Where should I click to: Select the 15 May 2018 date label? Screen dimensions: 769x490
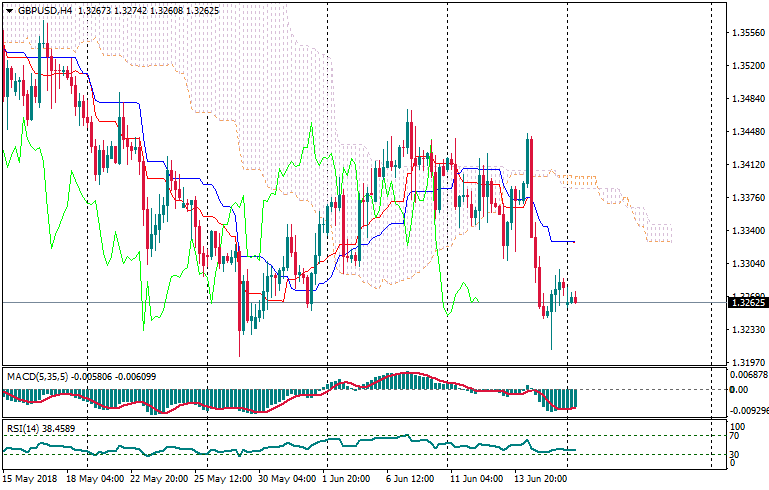[31, 479]
